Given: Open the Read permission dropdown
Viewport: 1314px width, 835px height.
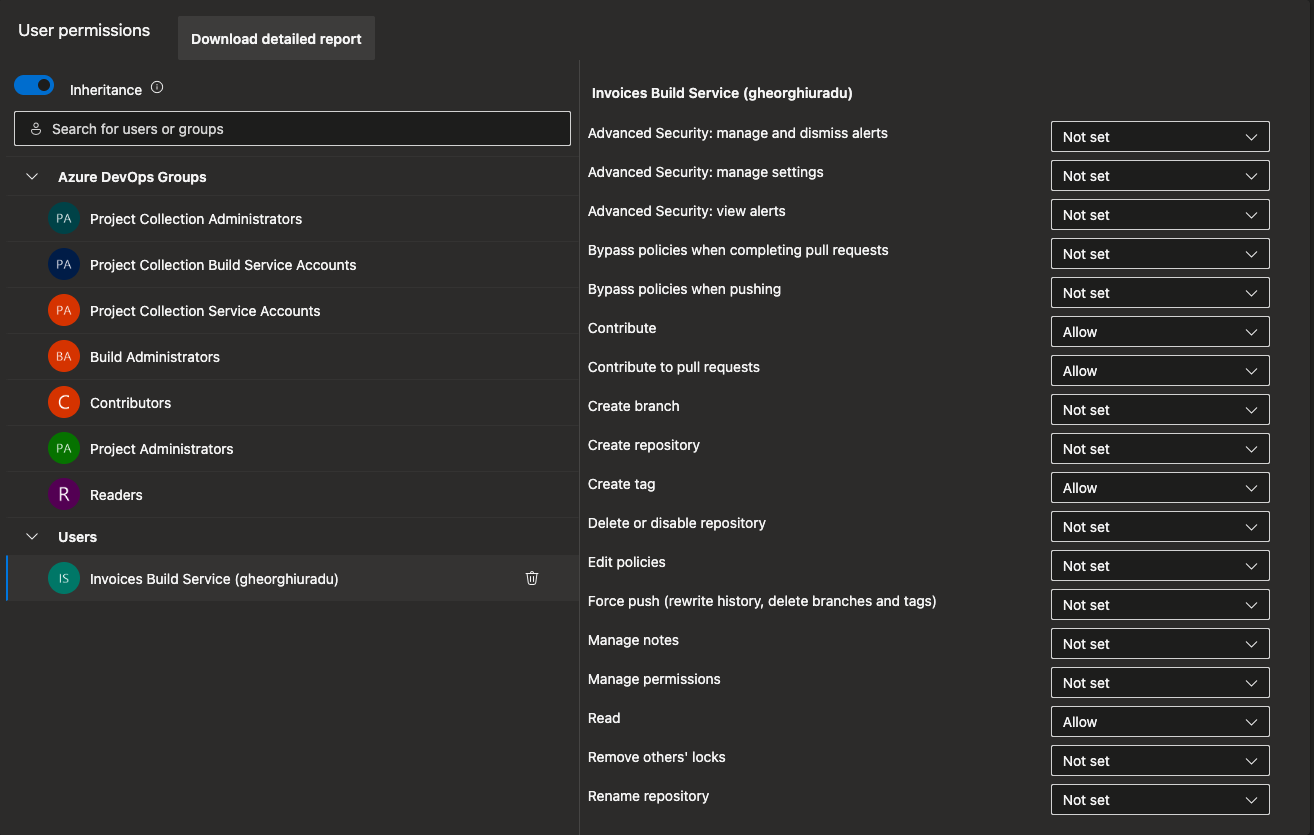Looking at the screenshot, I should pyautogui.click(x=1160, y=721).
